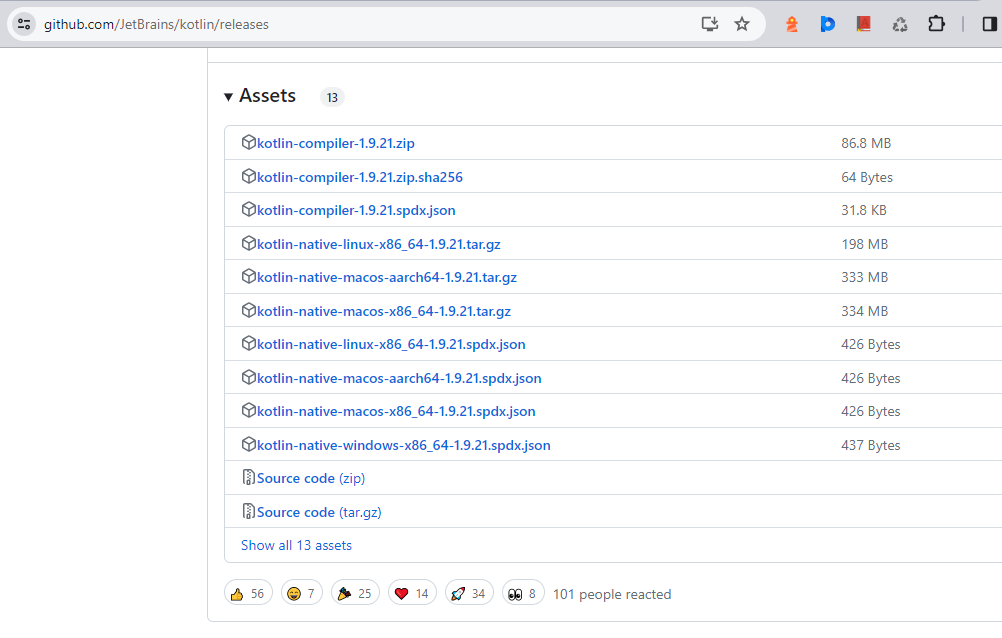Click the zip file icon beside Source code (tar.gz)

tap(249, 511)
